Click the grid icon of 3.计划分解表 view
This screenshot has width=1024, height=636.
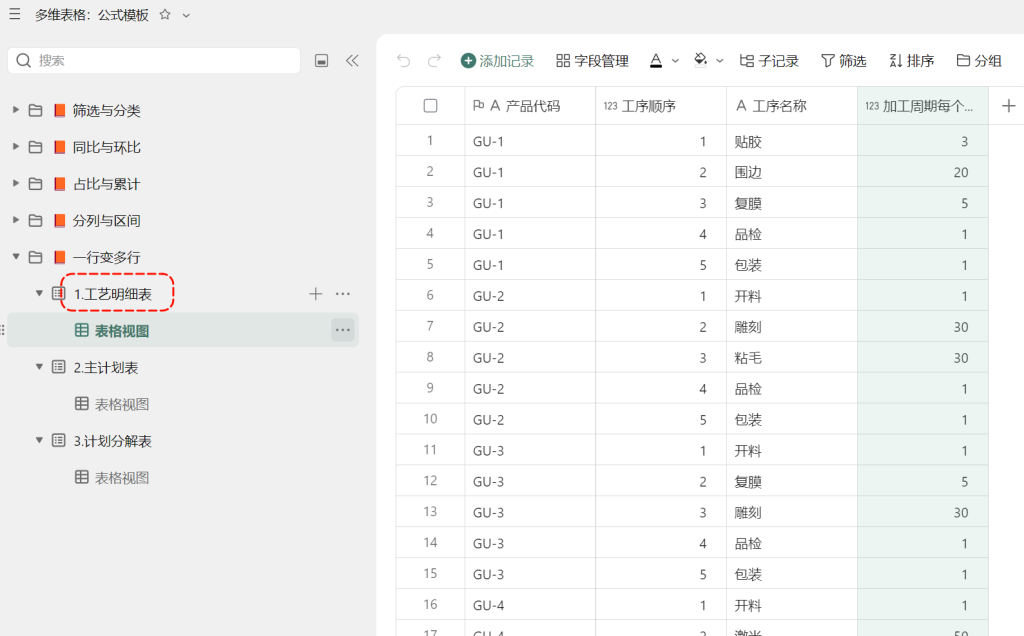(x=82, y=477)
